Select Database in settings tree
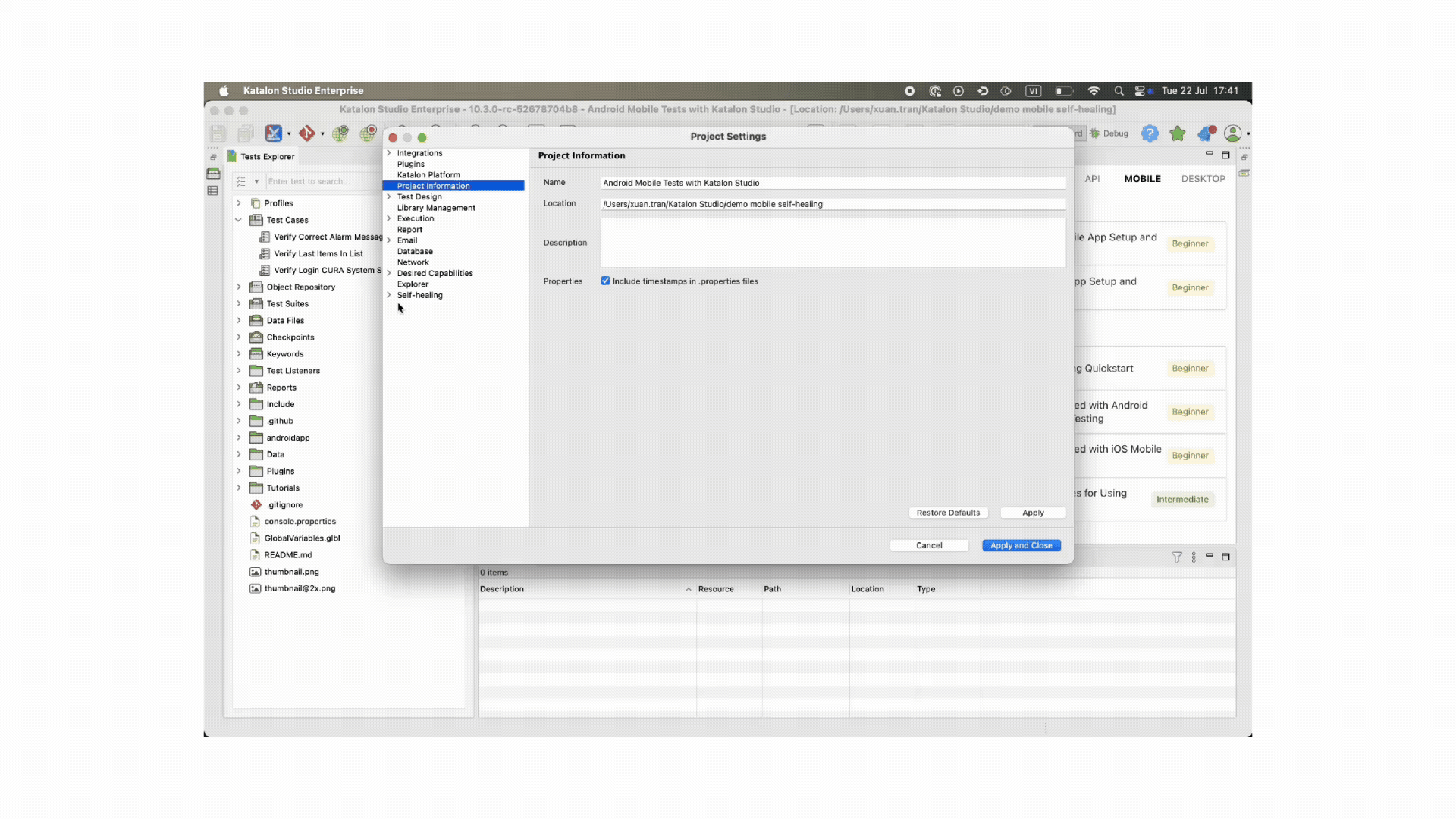Image resolution: width=1456 pixels, height=819 pixels. click(x=415, y=252)
